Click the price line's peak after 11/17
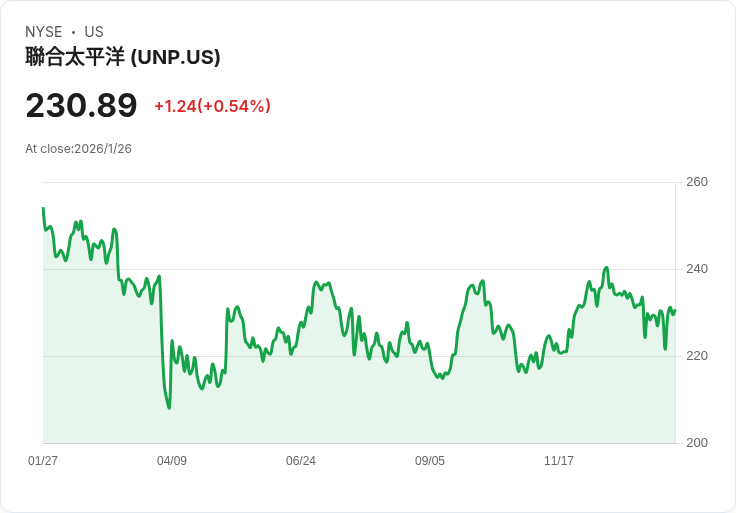Screen dimensions: 736x513 pos(606,268)
